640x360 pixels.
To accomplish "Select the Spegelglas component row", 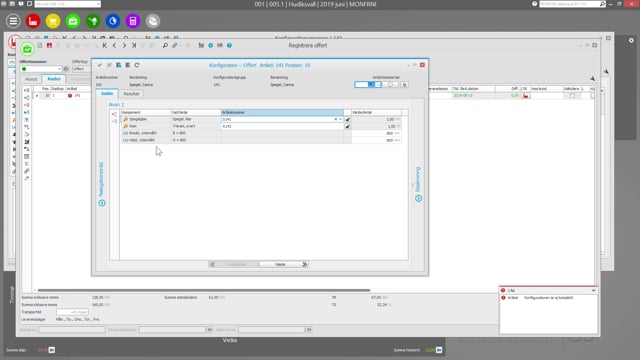I will [145, 119].
